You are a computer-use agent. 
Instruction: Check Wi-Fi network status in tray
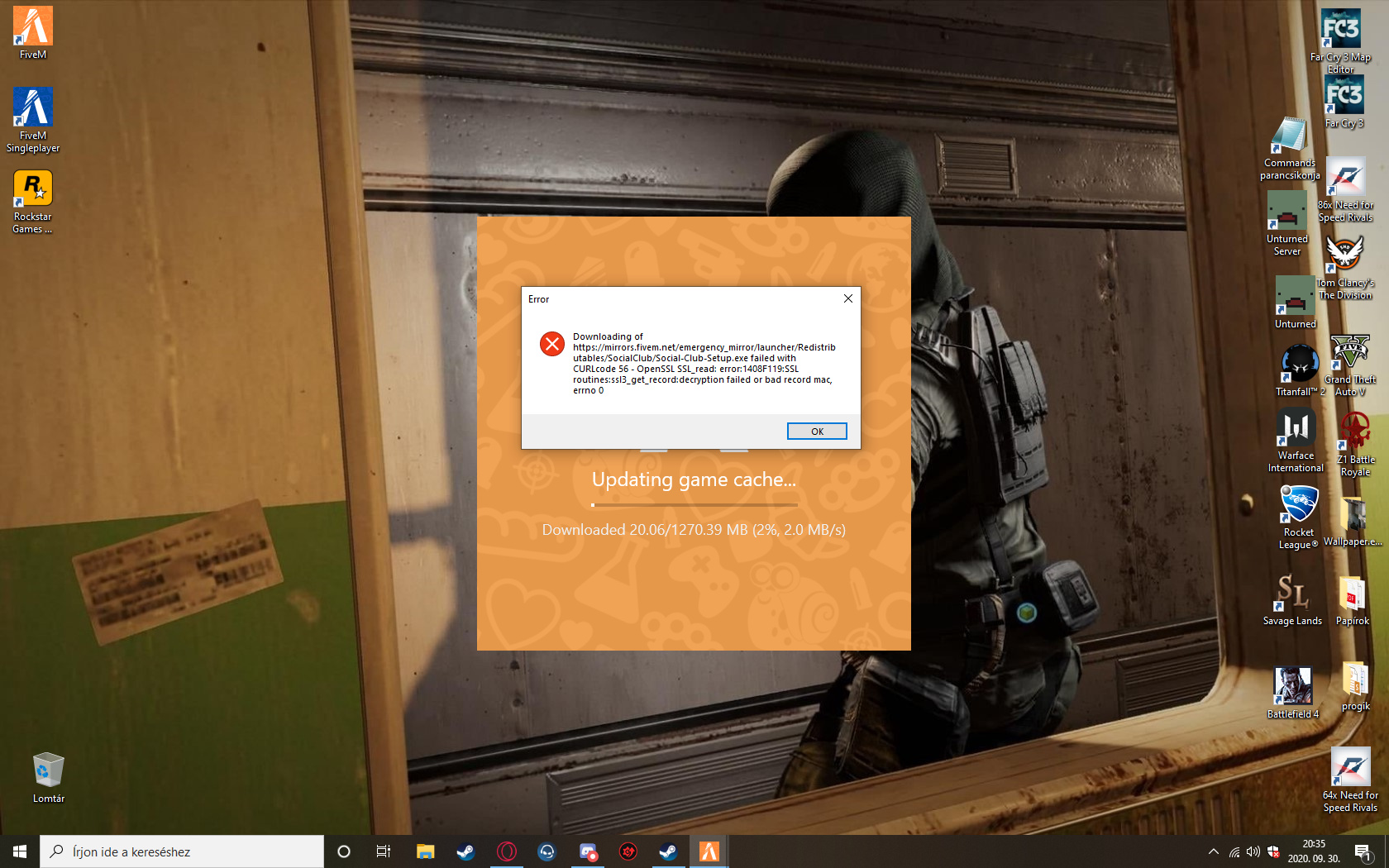coord(1234,852)
